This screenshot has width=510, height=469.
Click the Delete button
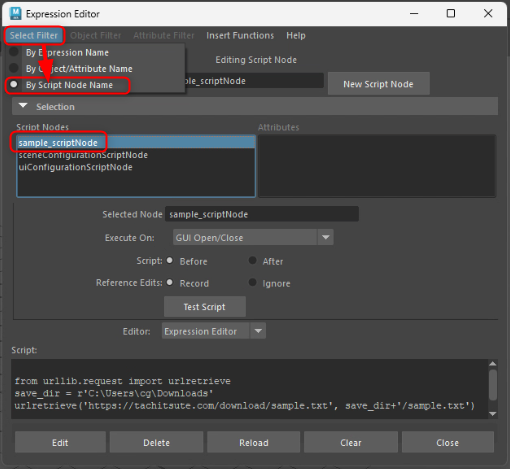coord(156,442)
